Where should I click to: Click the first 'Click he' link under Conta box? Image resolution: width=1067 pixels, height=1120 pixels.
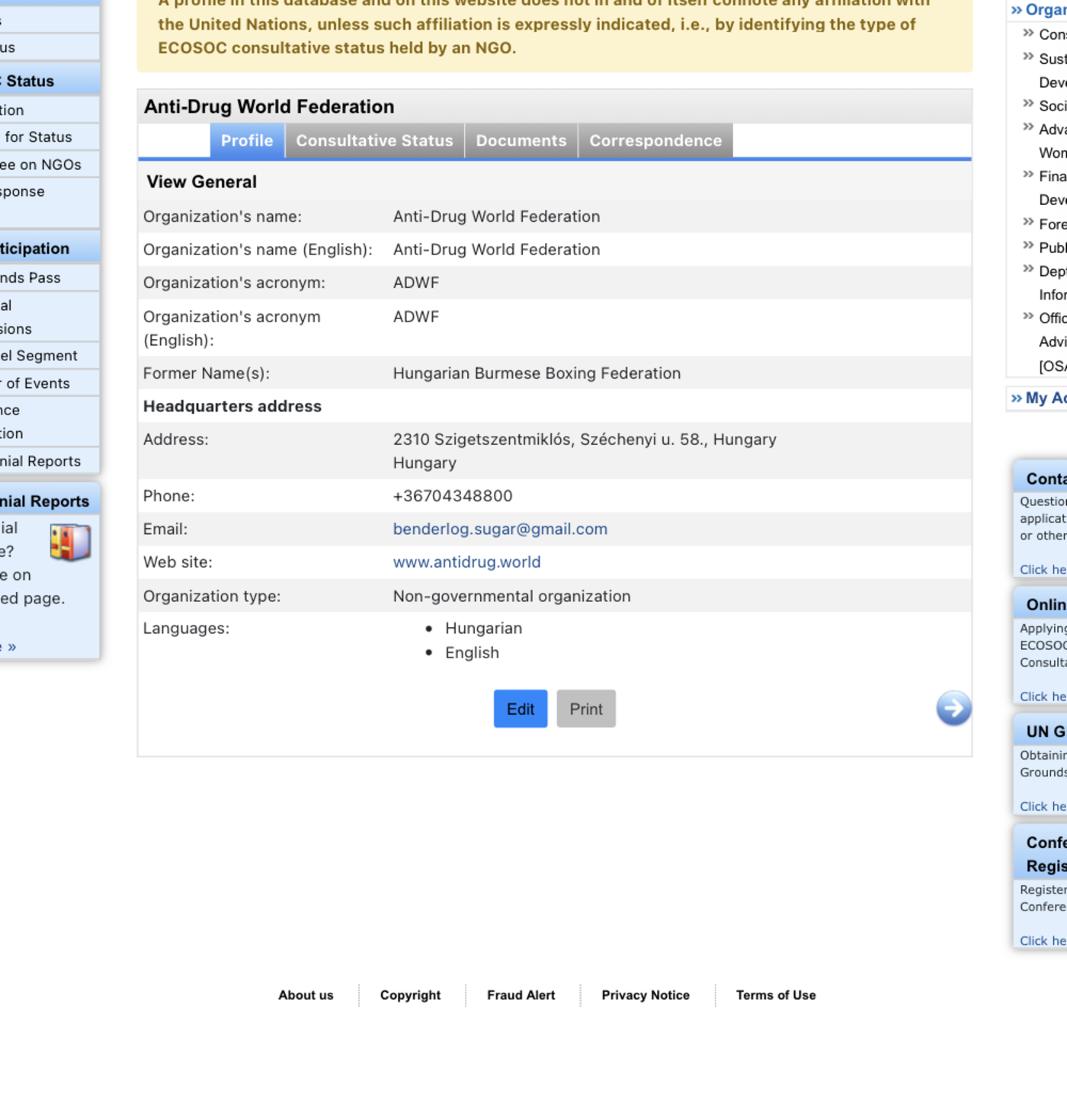click(x=1043, y=569)
